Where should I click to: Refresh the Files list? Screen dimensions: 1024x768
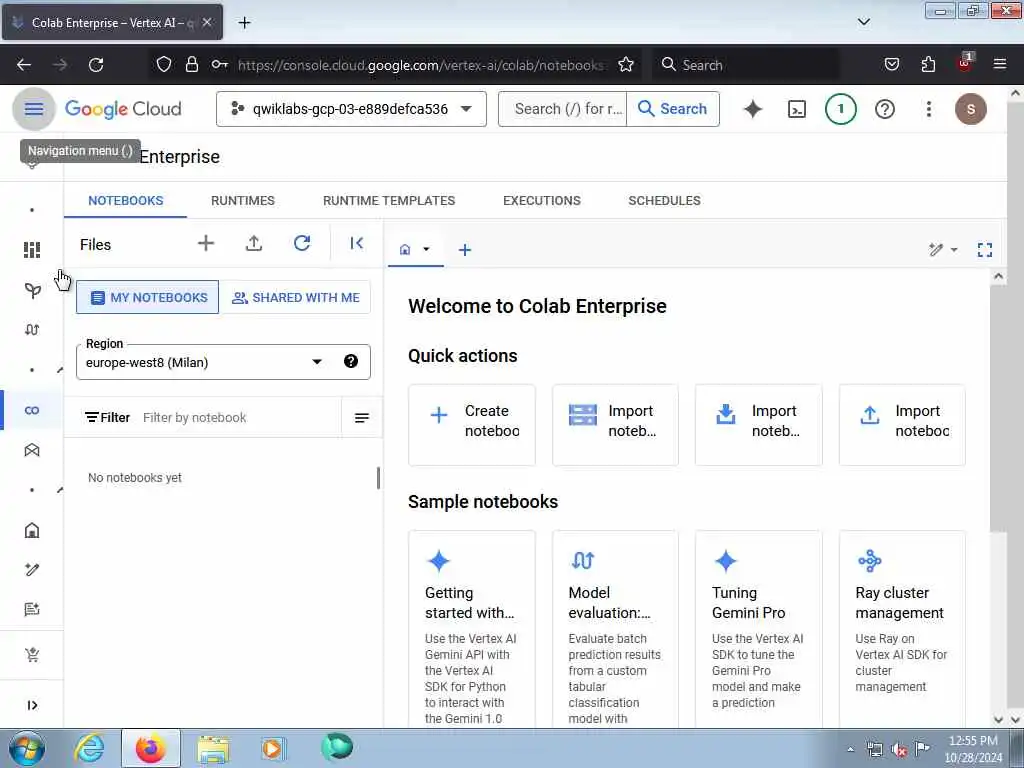[302, 244]
